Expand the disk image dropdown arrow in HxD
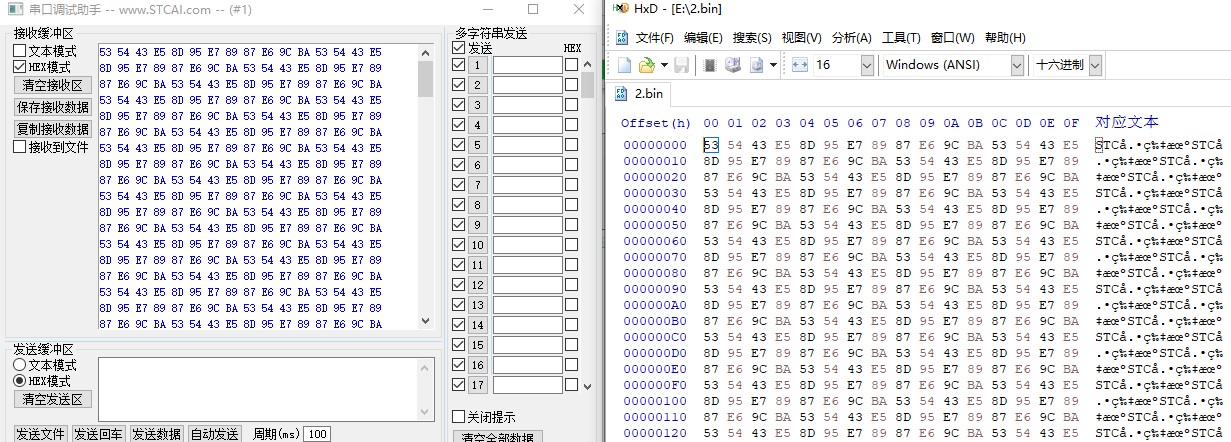1231x442 pixels. 773,65
